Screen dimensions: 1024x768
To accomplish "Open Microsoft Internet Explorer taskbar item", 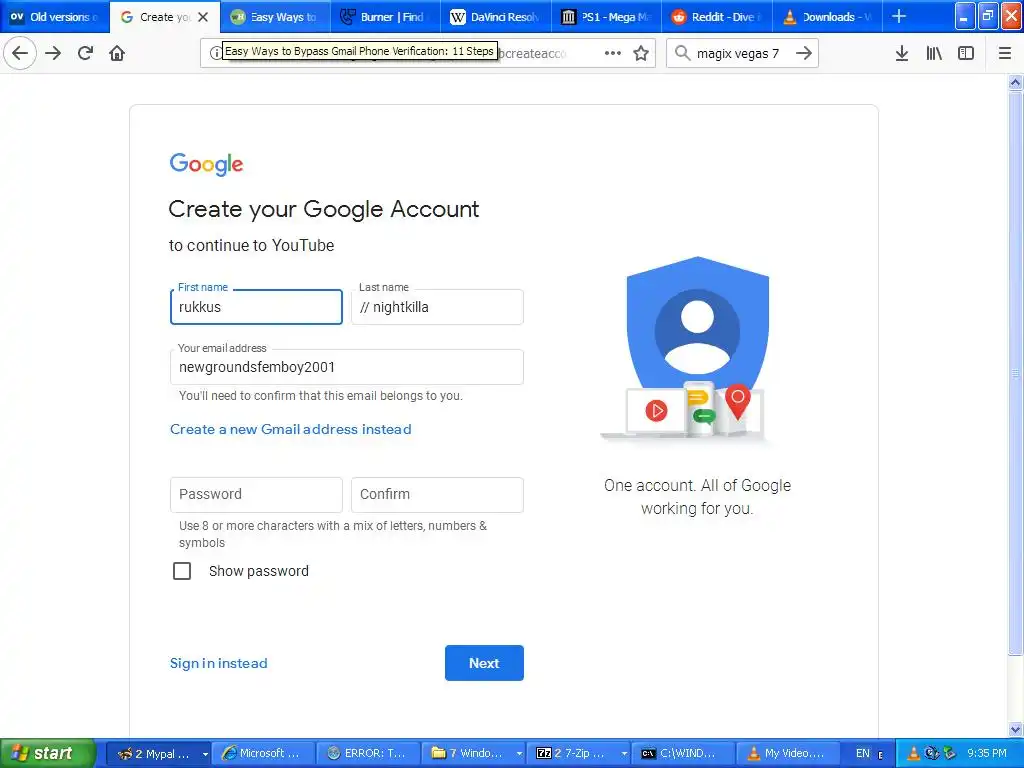I will (x=264, y=754).
